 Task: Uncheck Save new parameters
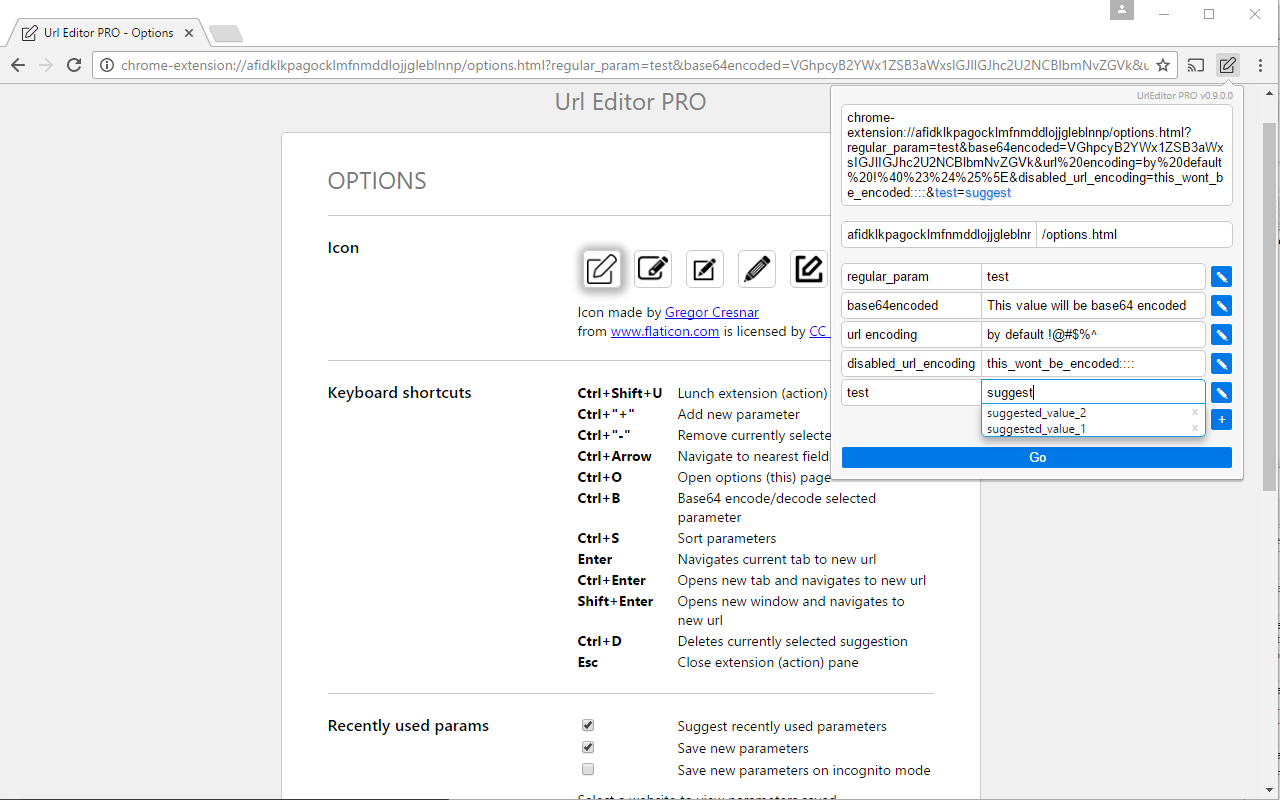[x=588, y=747]
